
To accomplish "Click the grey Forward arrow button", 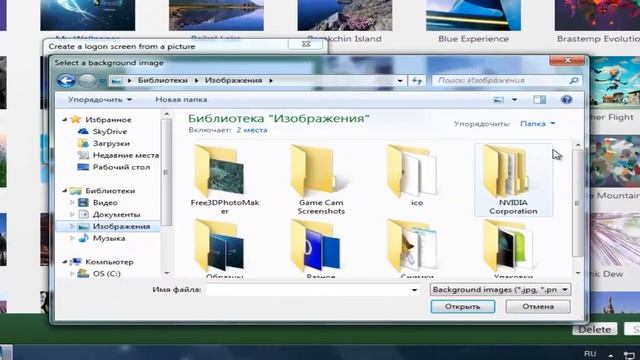I will coord(87,80).
